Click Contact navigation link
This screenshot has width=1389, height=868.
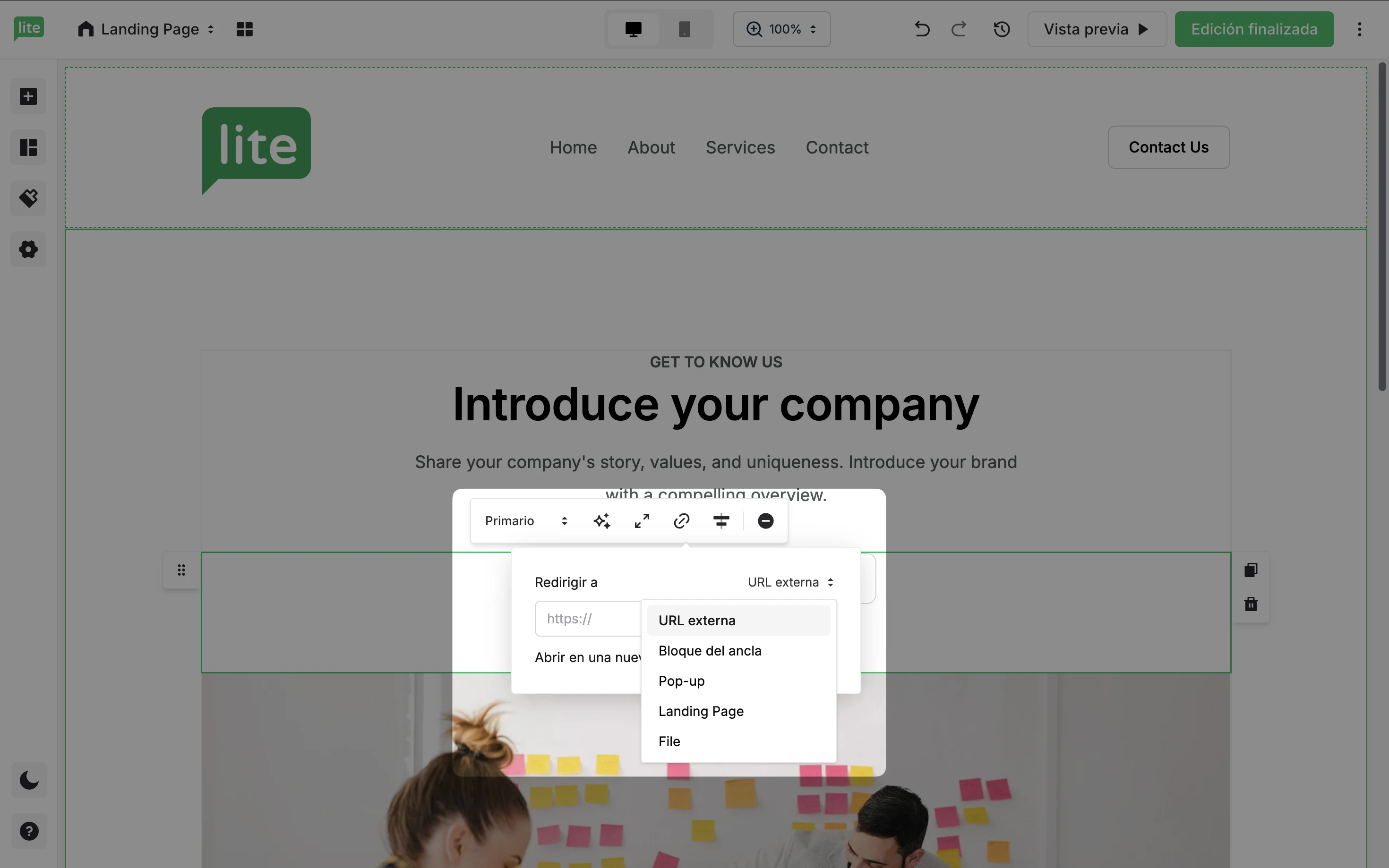click(x=837, y=147)
